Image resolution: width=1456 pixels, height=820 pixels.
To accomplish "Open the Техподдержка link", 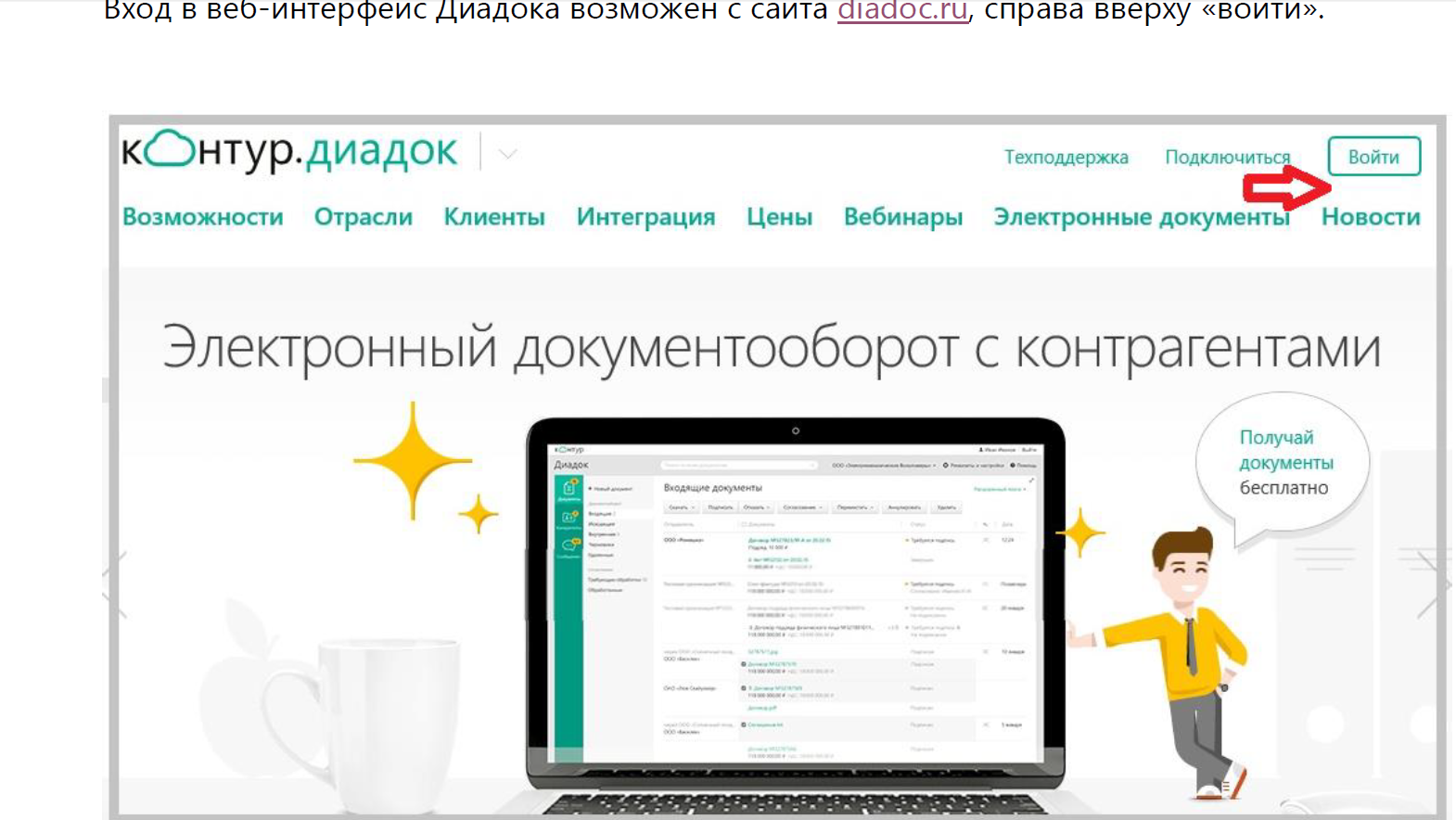I will click(x=1066, y=157).
